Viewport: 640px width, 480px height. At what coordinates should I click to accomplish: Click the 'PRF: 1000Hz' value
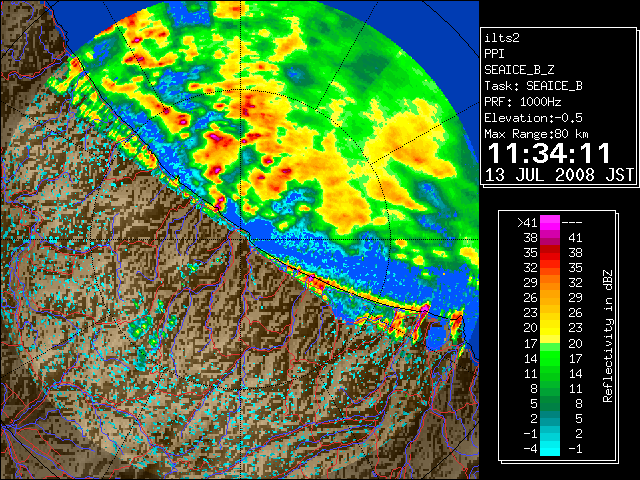(x=523, y=102)
